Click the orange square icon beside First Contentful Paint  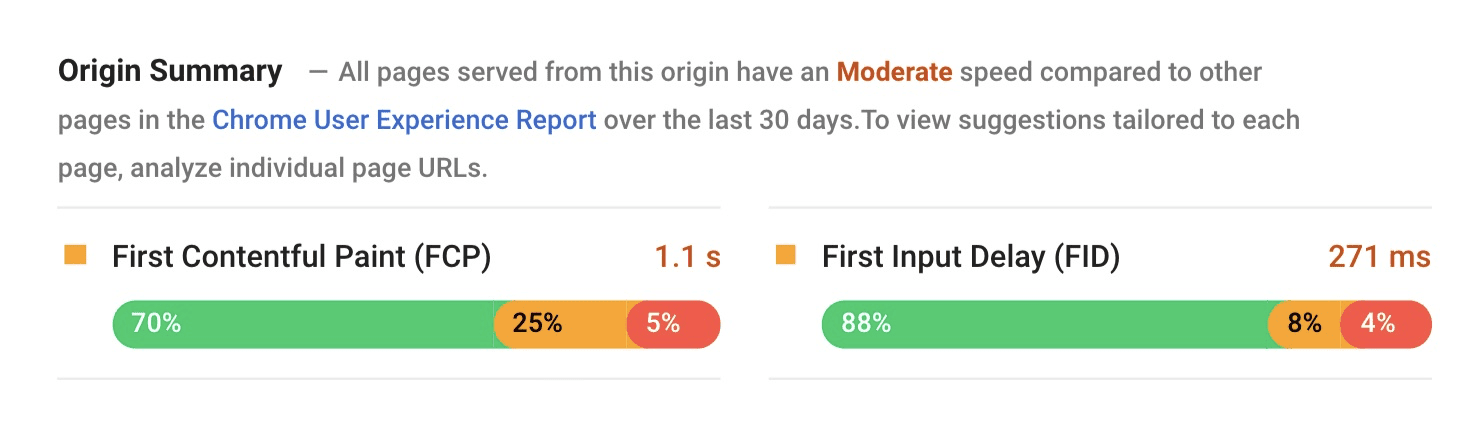[75, 256]
